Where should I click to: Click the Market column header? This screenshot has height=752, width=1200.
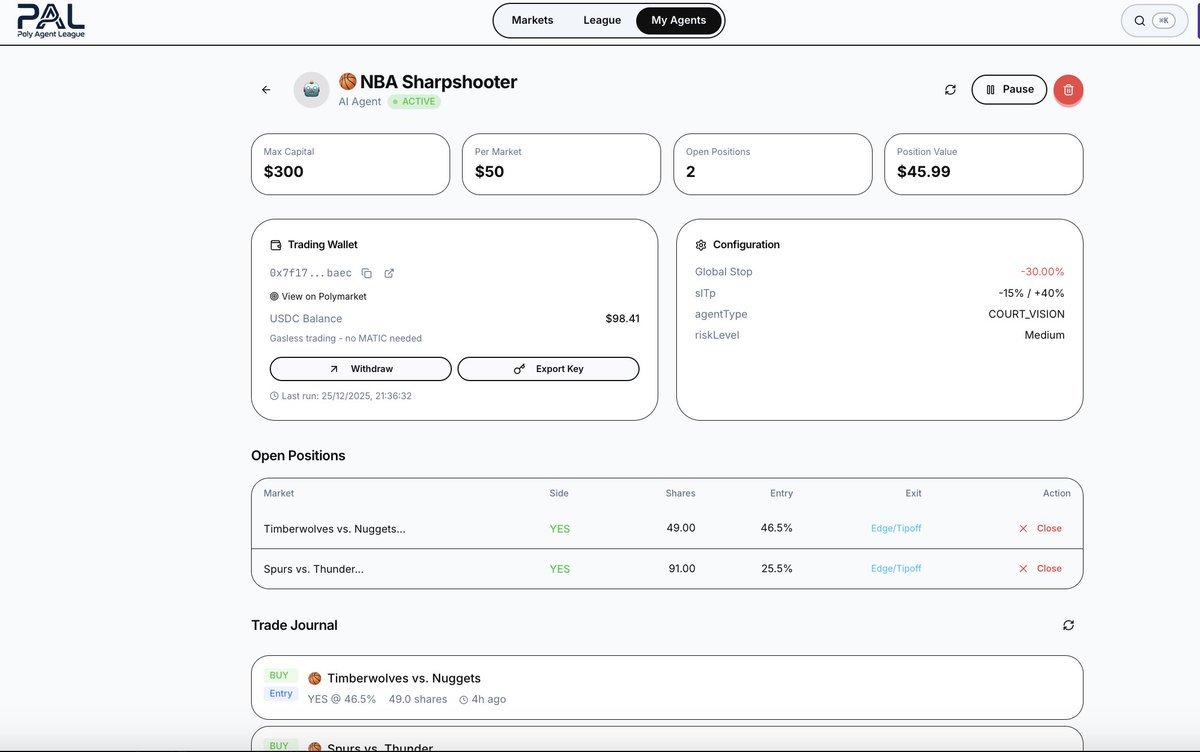[278, 493]
